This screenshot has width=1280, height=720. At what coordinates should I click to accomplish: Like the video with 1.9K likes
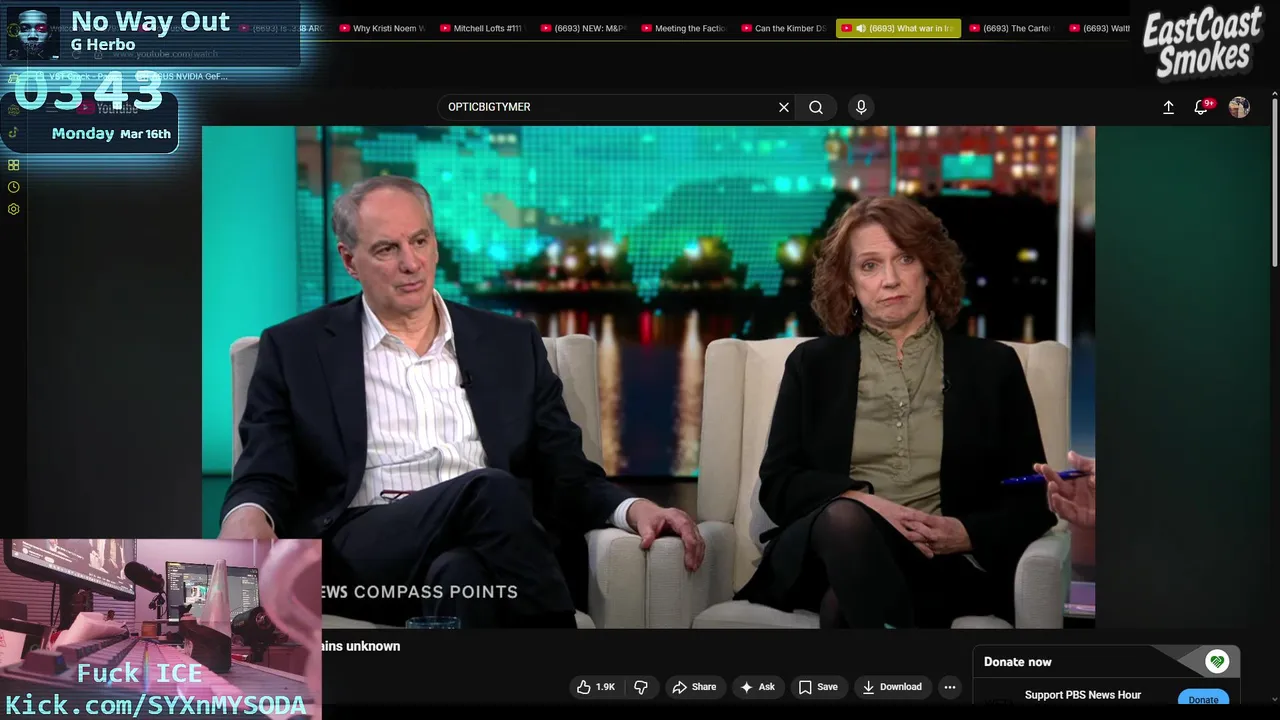pos(596,687)
